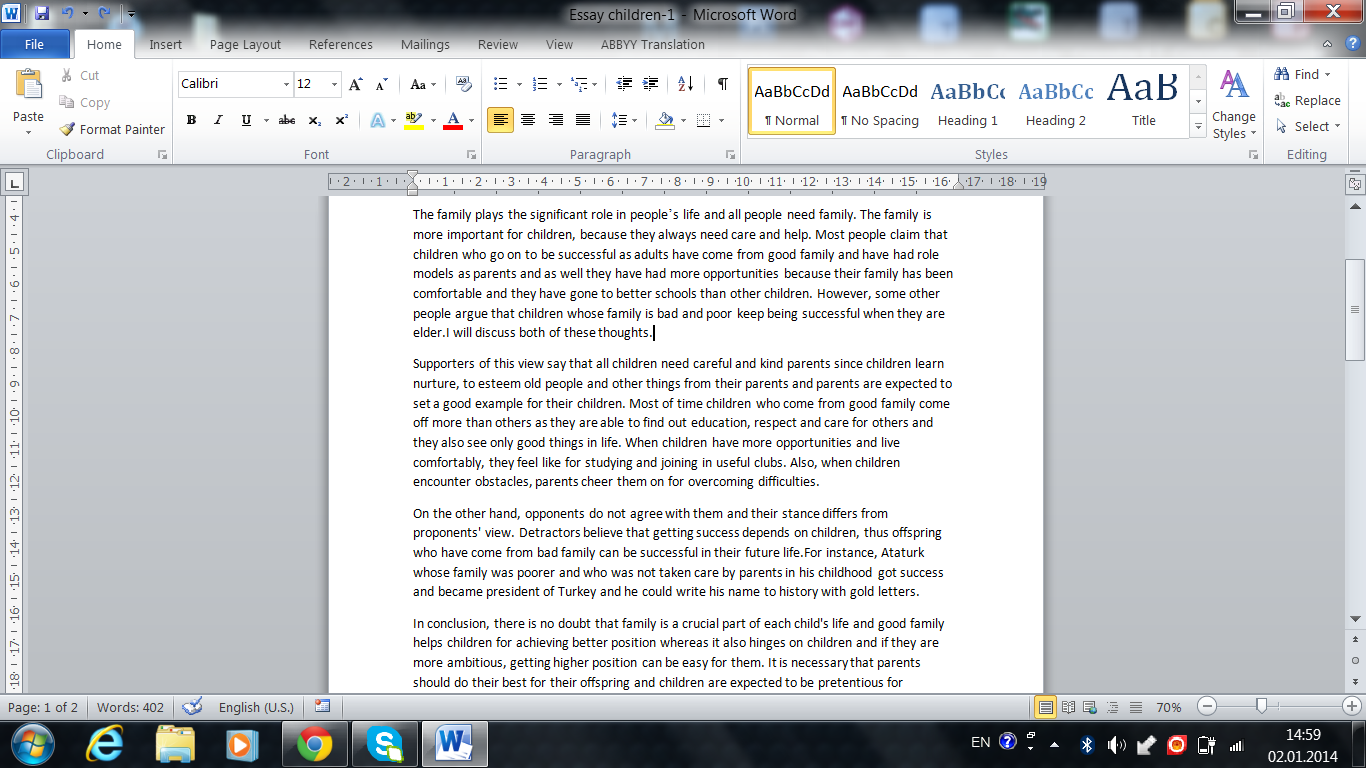Image resolution: width=1366 pixels, height=768 pixels.
Task: Apply the No Spacing style
Action: click(879, 101)
